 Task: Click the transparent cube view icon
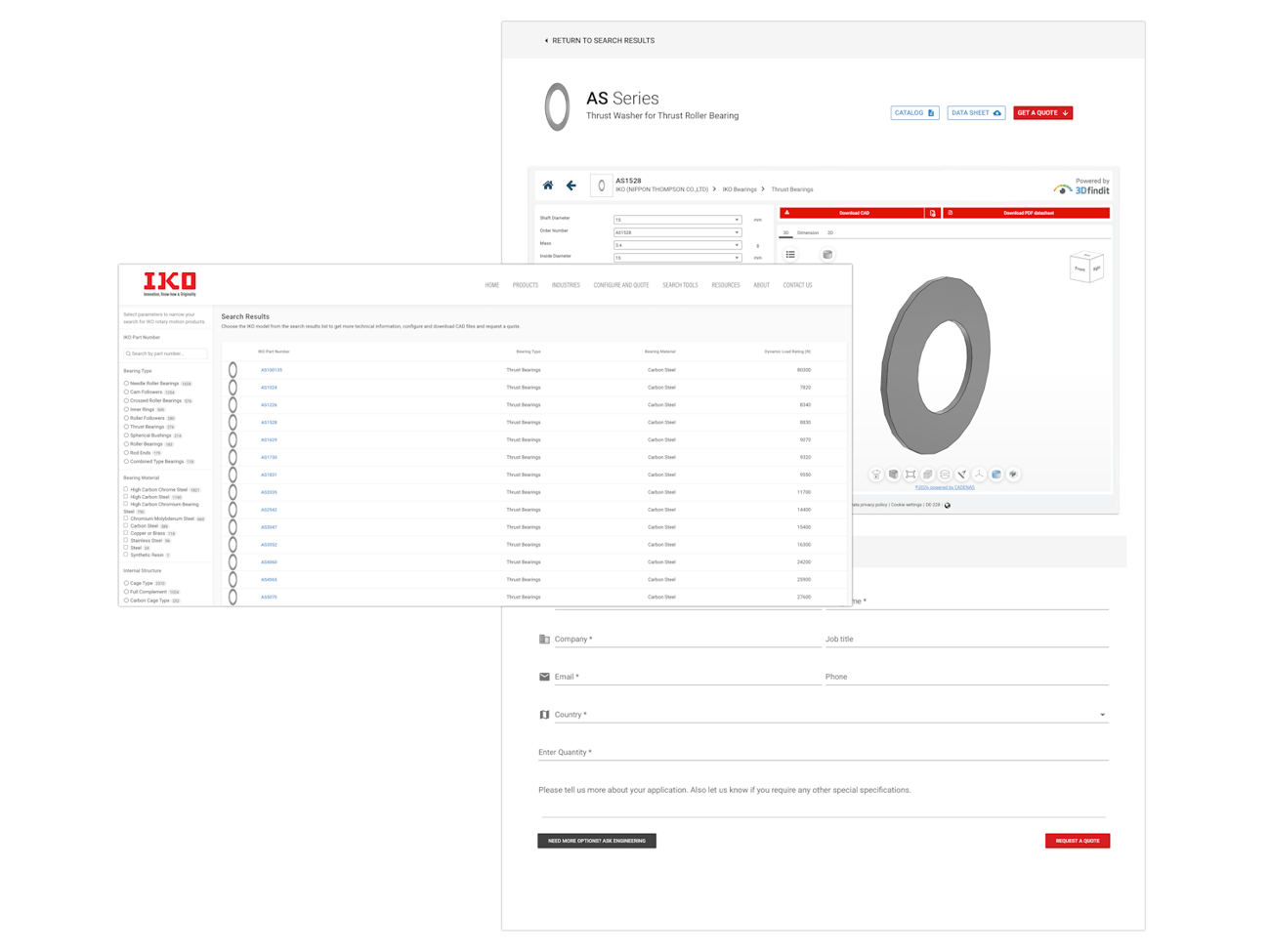click(927, 475)
